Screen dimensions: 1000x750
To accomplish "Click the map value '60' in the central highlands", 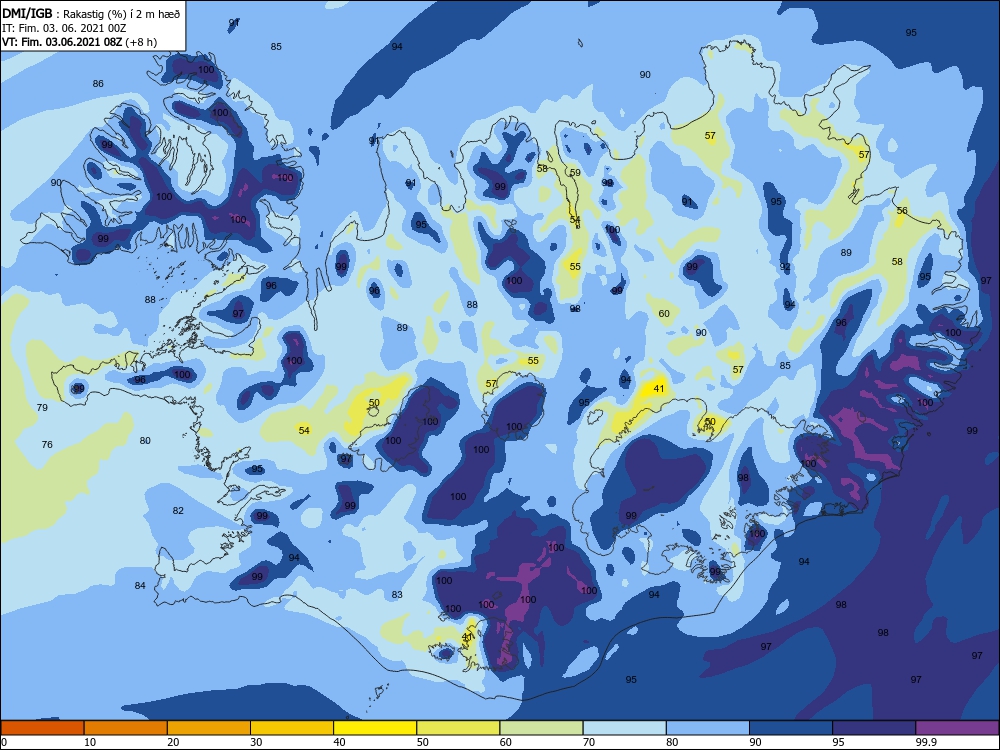I will (x=664, y=313).
